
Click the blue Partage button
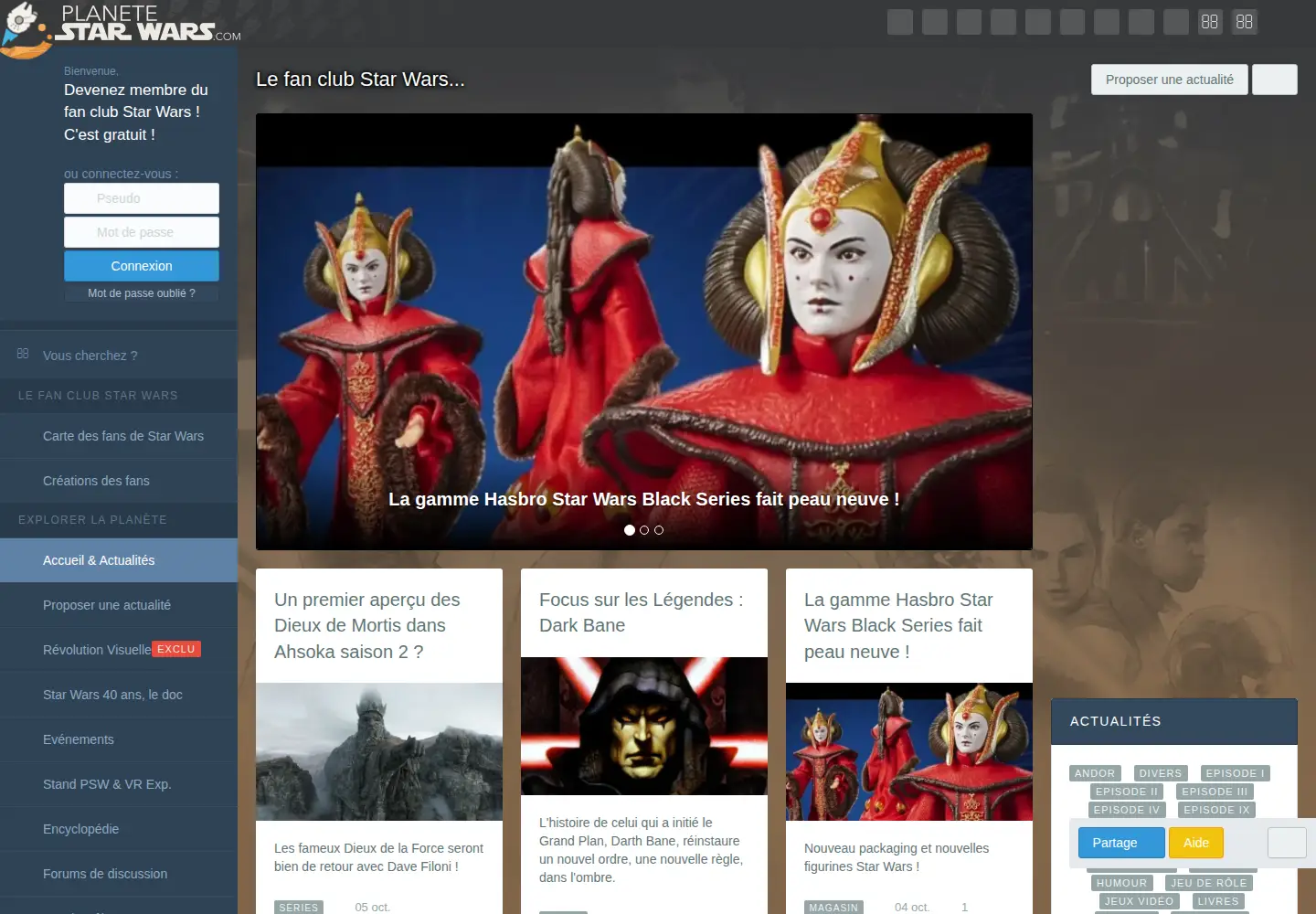(1121, 843)
